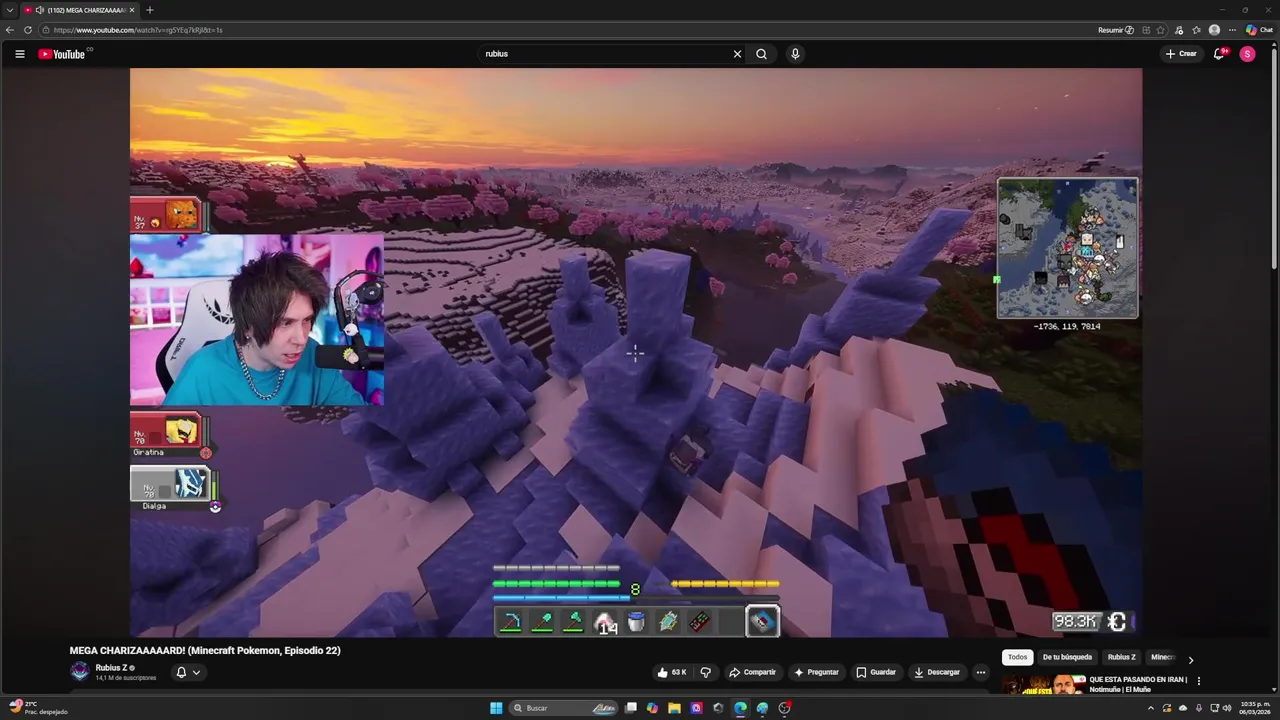Screen dimensions: 1280x720
Task: Click the magnifier search button
Action: pyautogui.click(x=761, y=54)
